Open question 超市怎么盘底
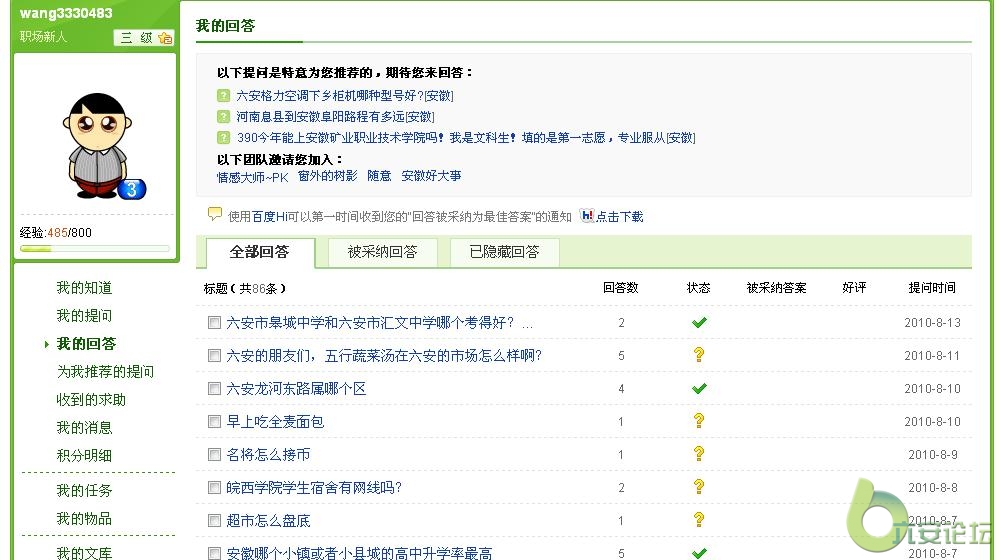 (268, 521)
